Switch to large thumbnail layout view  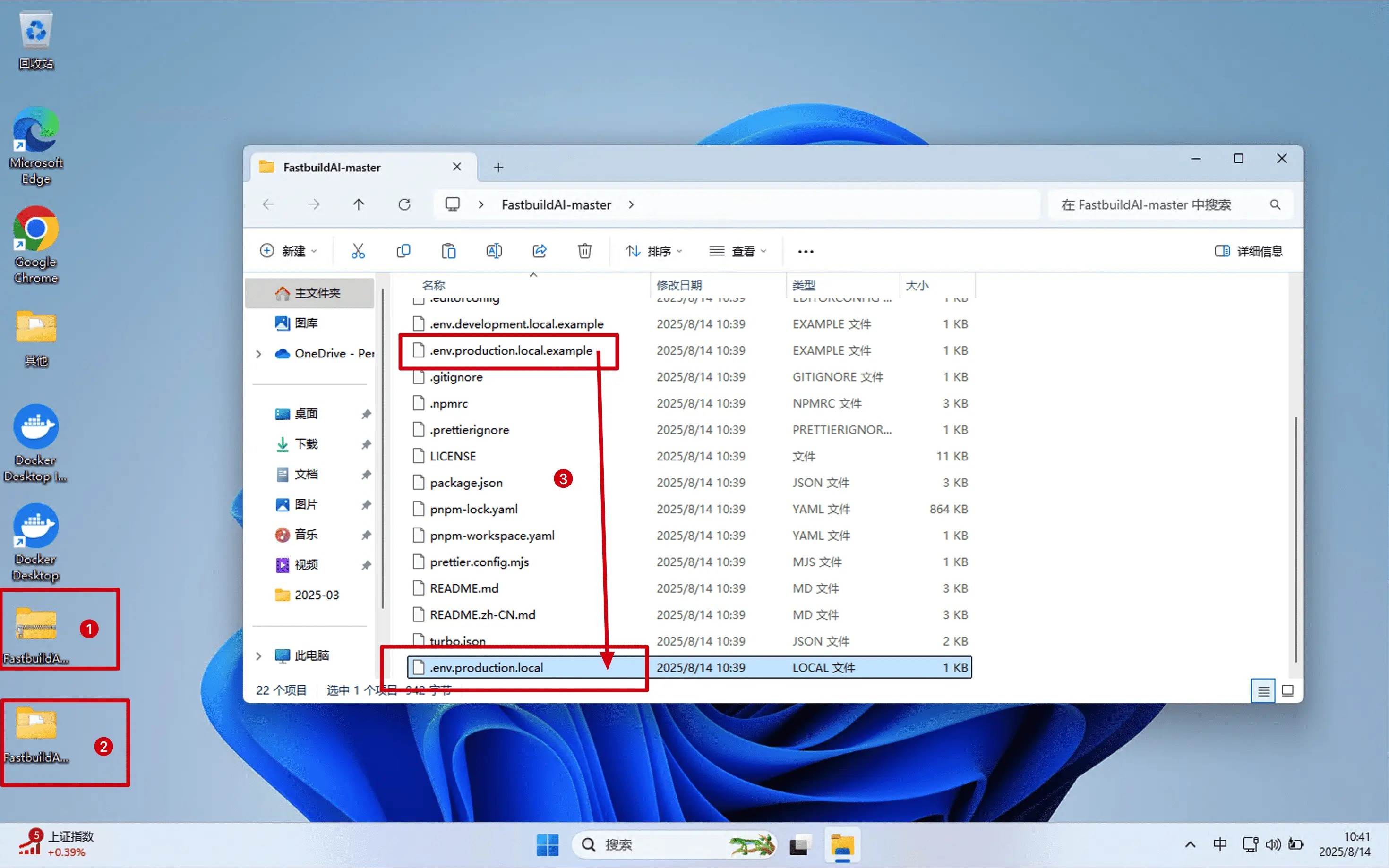coord(1288,690)
